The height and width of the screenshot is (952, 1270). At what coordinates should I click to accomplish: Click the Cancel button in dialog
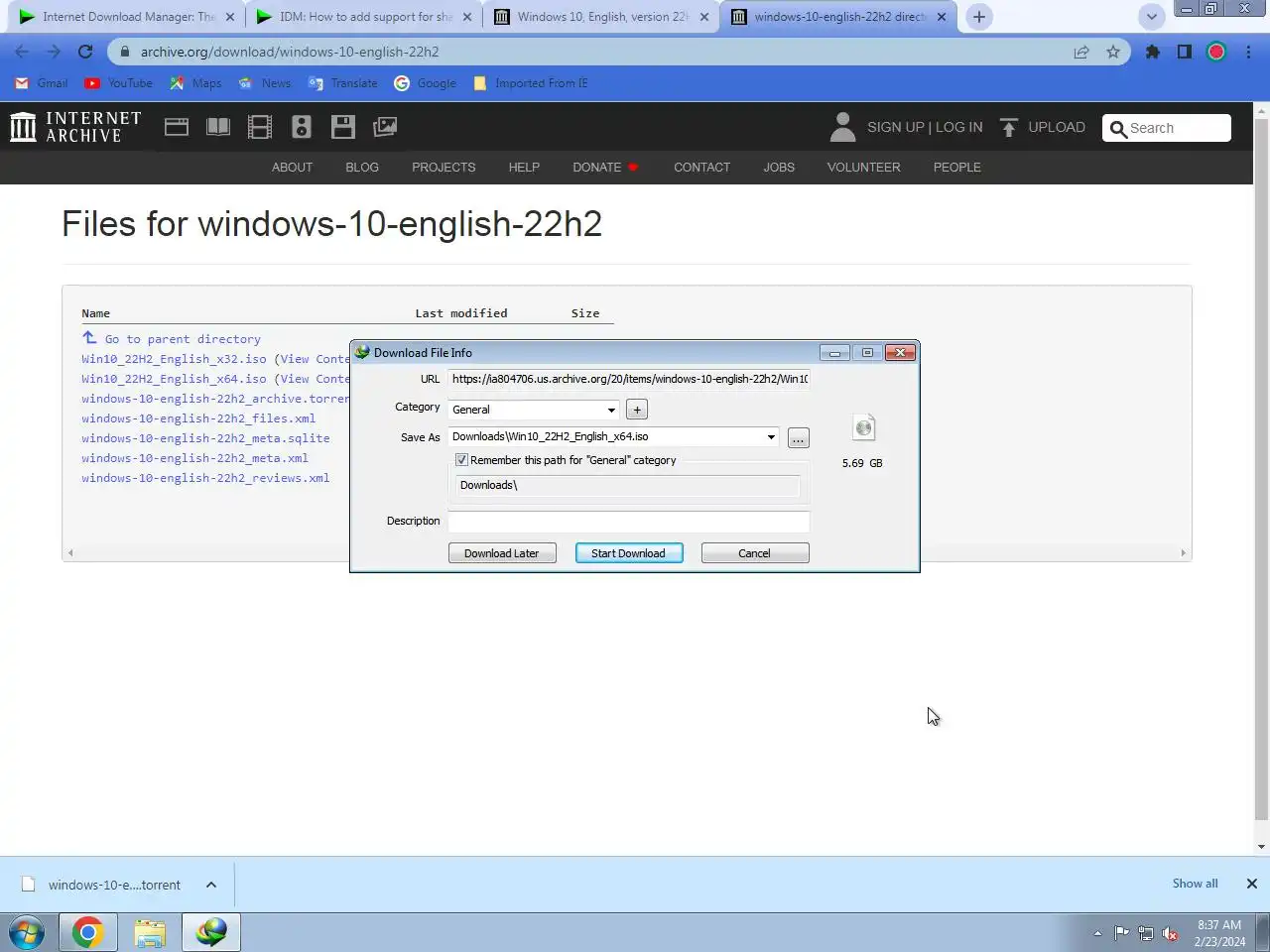point(755,553)
